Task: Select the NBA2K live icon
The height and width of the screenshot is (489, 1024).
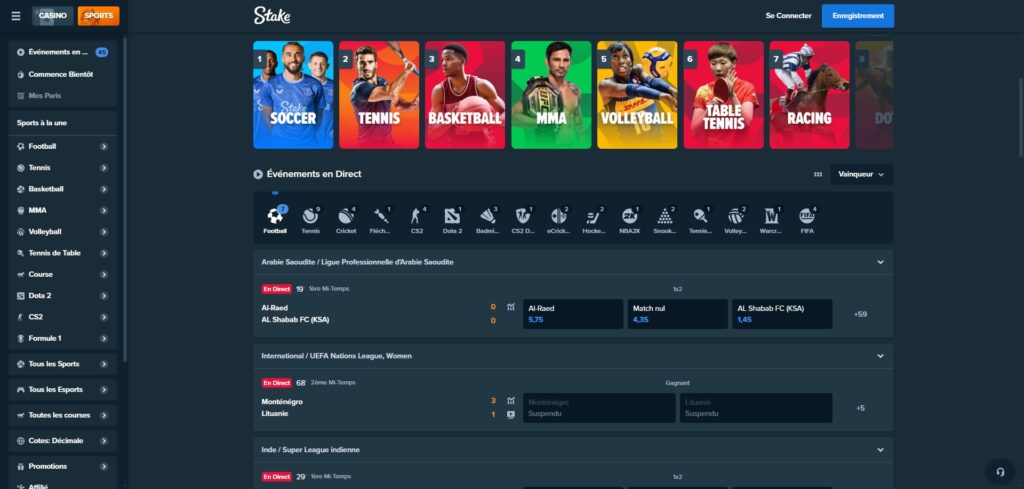Action: pyautogui.click(x=630, y=220)
